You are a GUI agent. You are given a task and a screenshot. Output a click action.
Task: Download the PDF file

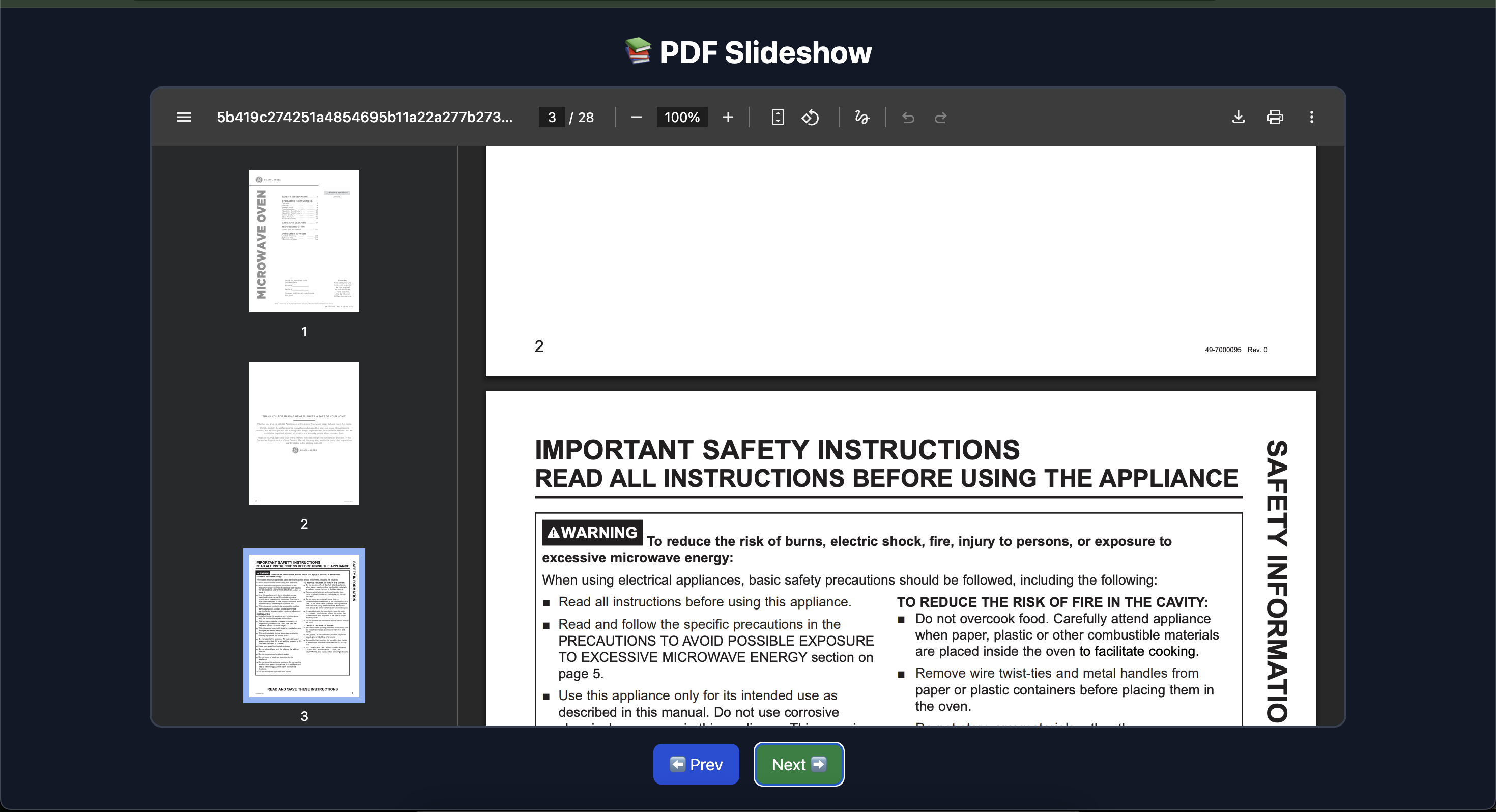1238,118
